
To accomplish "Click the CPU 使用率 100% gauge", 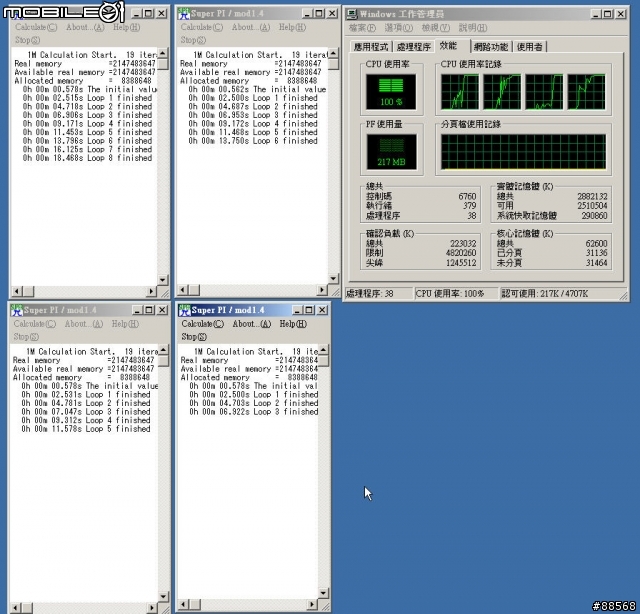I will pos(391,91).
